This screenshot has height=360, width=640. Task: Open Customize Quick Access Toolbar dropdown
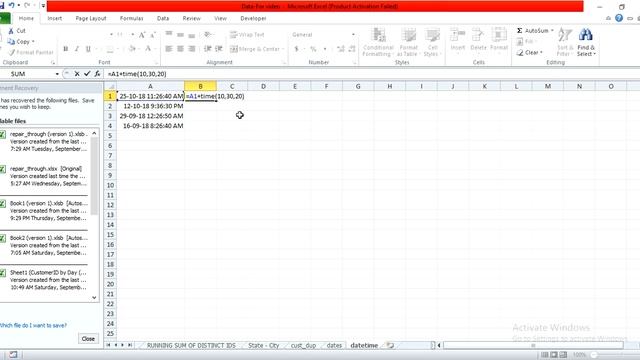click(x=43, y=6)
